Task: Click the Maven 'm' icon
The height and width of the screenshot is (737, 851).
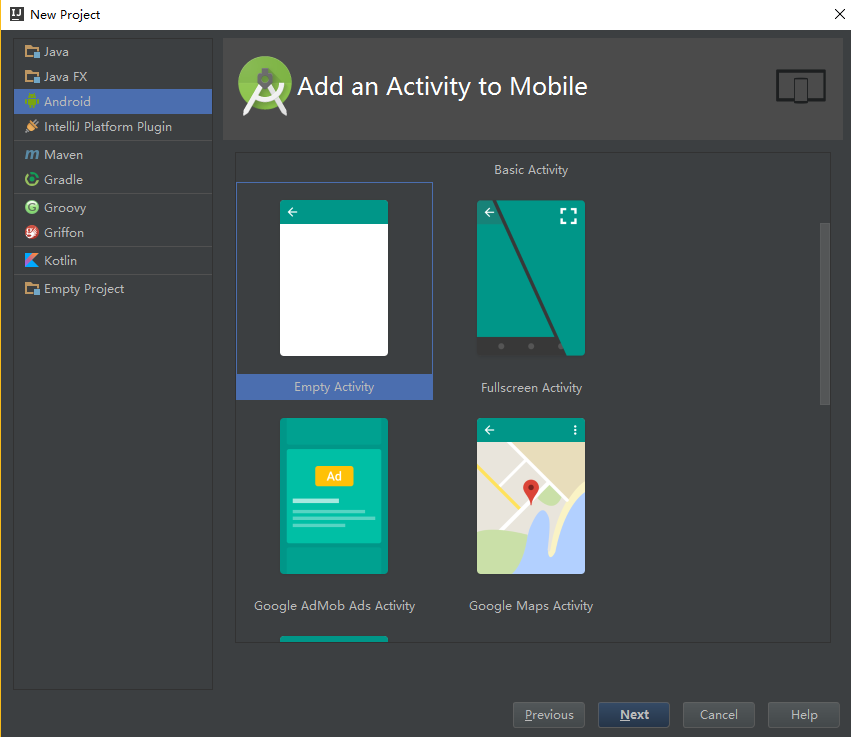Action: click(x=32, y=155)
